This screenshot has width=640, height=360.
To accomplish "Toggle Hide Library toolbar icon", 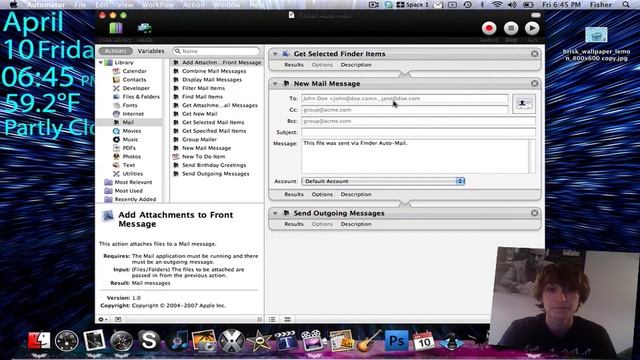I will coord(116,28).
